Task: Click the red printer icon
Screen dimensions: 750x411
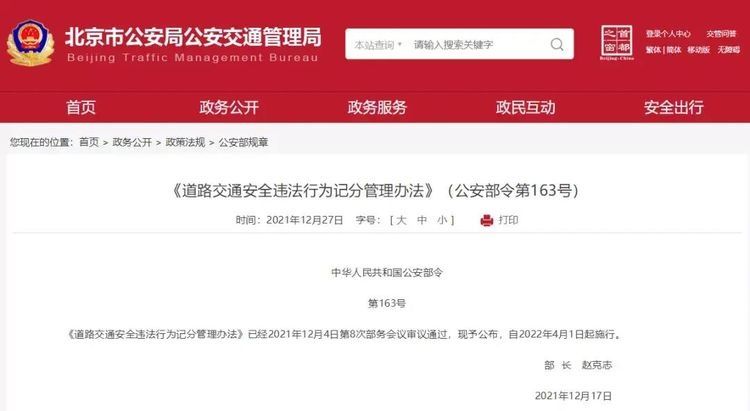Action: pos(486,220)
